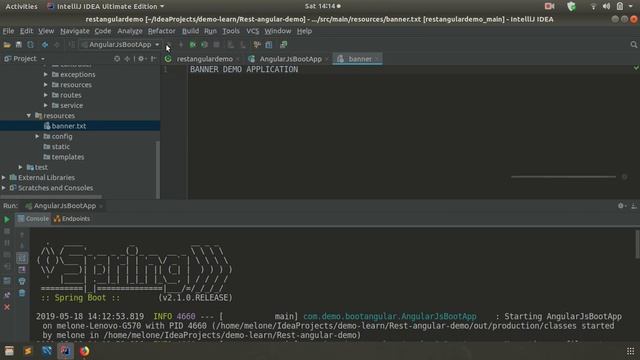Open the AngularJsBootApp run configuration dropdown
This screenshot has width=640, height=360.
(x=120, y=44)
